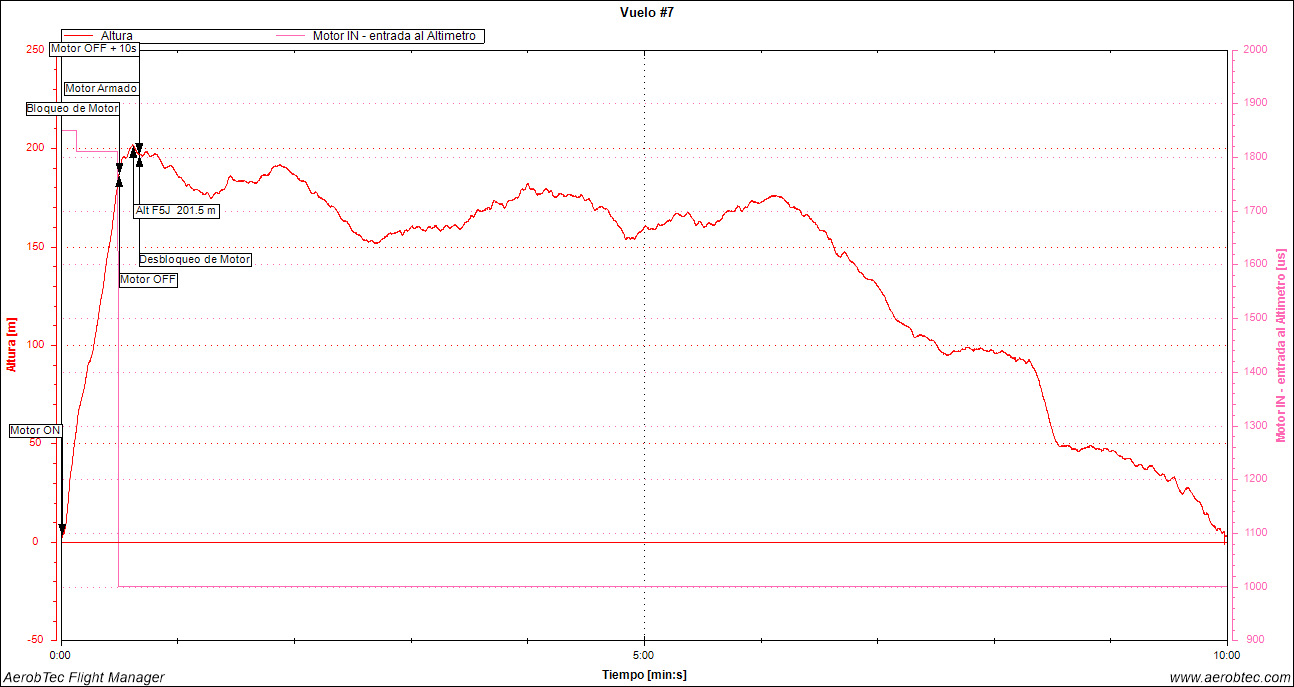1294x687 pixels.
Task: Click the red Altura legend line sample
Action: click(79, 36)
